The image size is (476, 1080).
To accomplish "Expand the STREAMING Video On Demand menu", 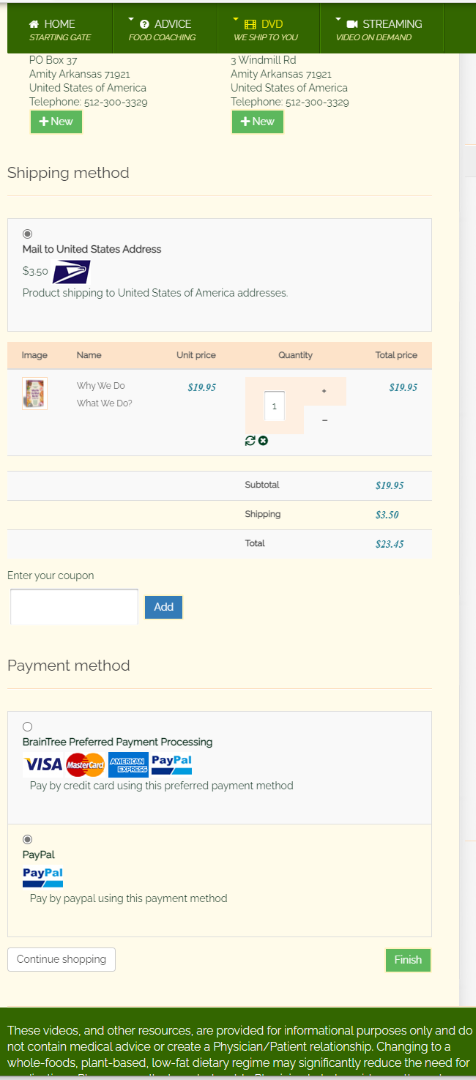I will pyautogui.click(x=382, y=30).
